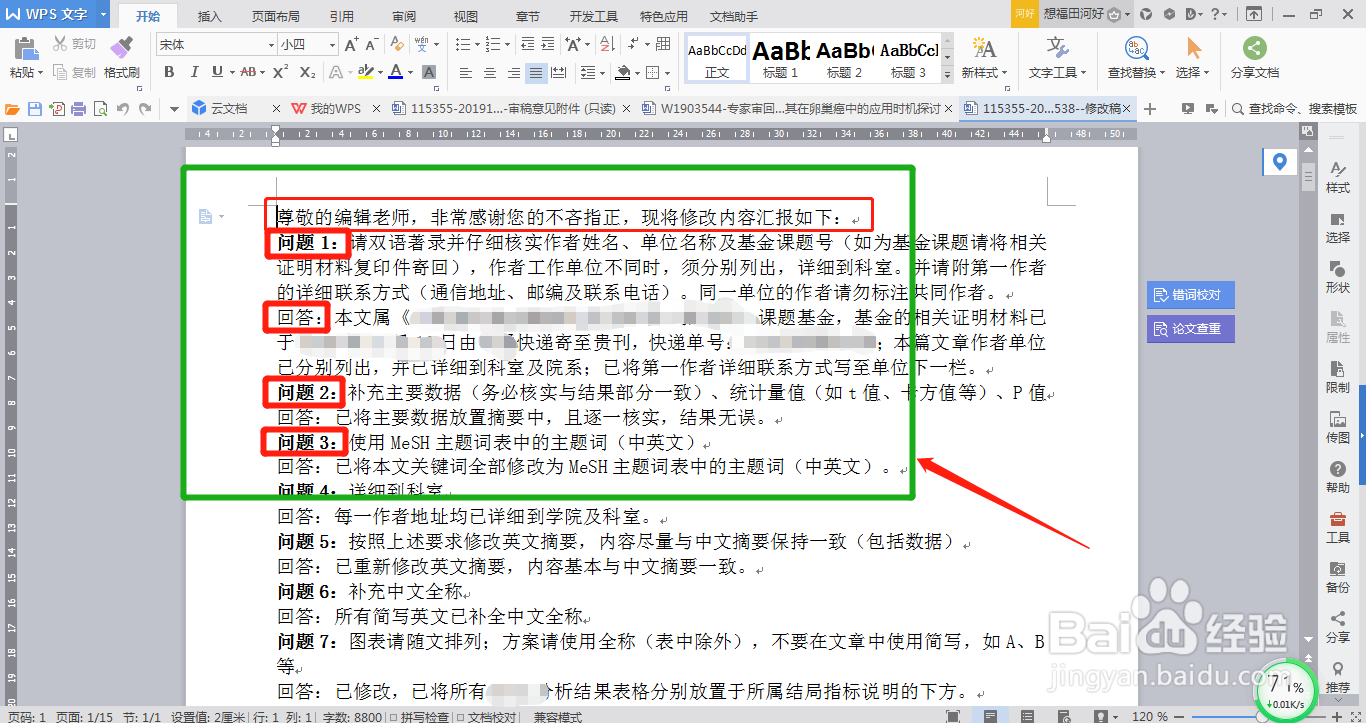Align paragraph text left

pyautogui.click(x=466, y=73)
